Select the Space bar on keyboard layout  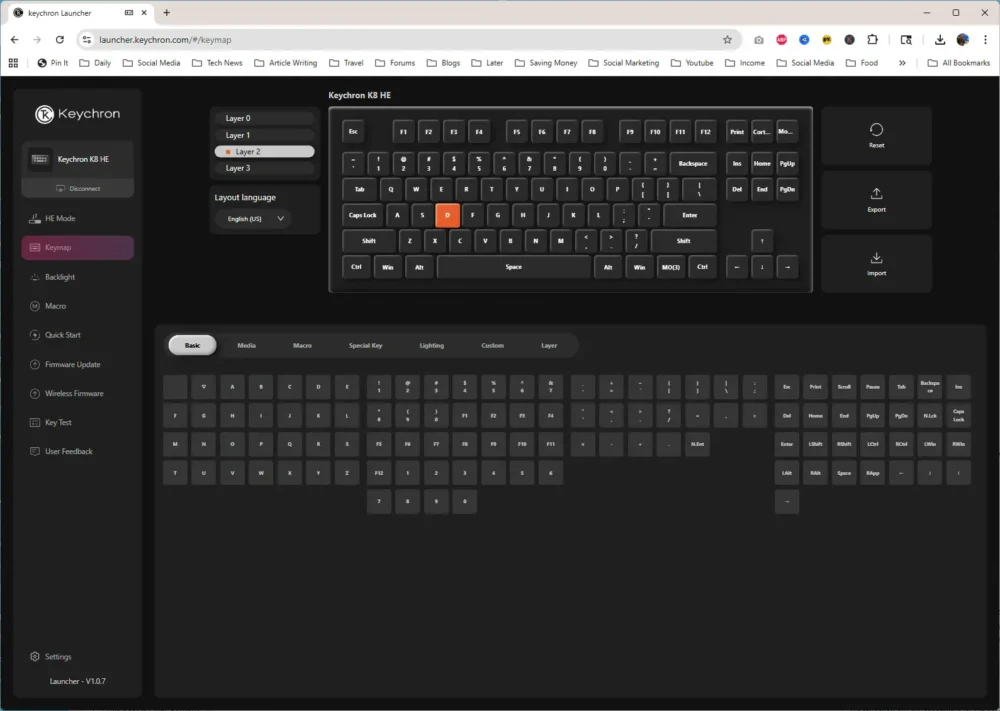click(x=514, y=267)
